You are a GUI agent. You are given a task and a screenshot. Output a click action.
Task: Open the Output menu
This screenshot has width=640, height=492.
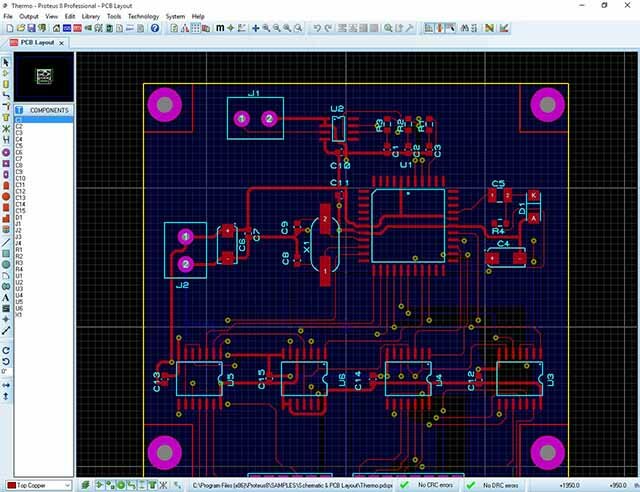[29, 16]
